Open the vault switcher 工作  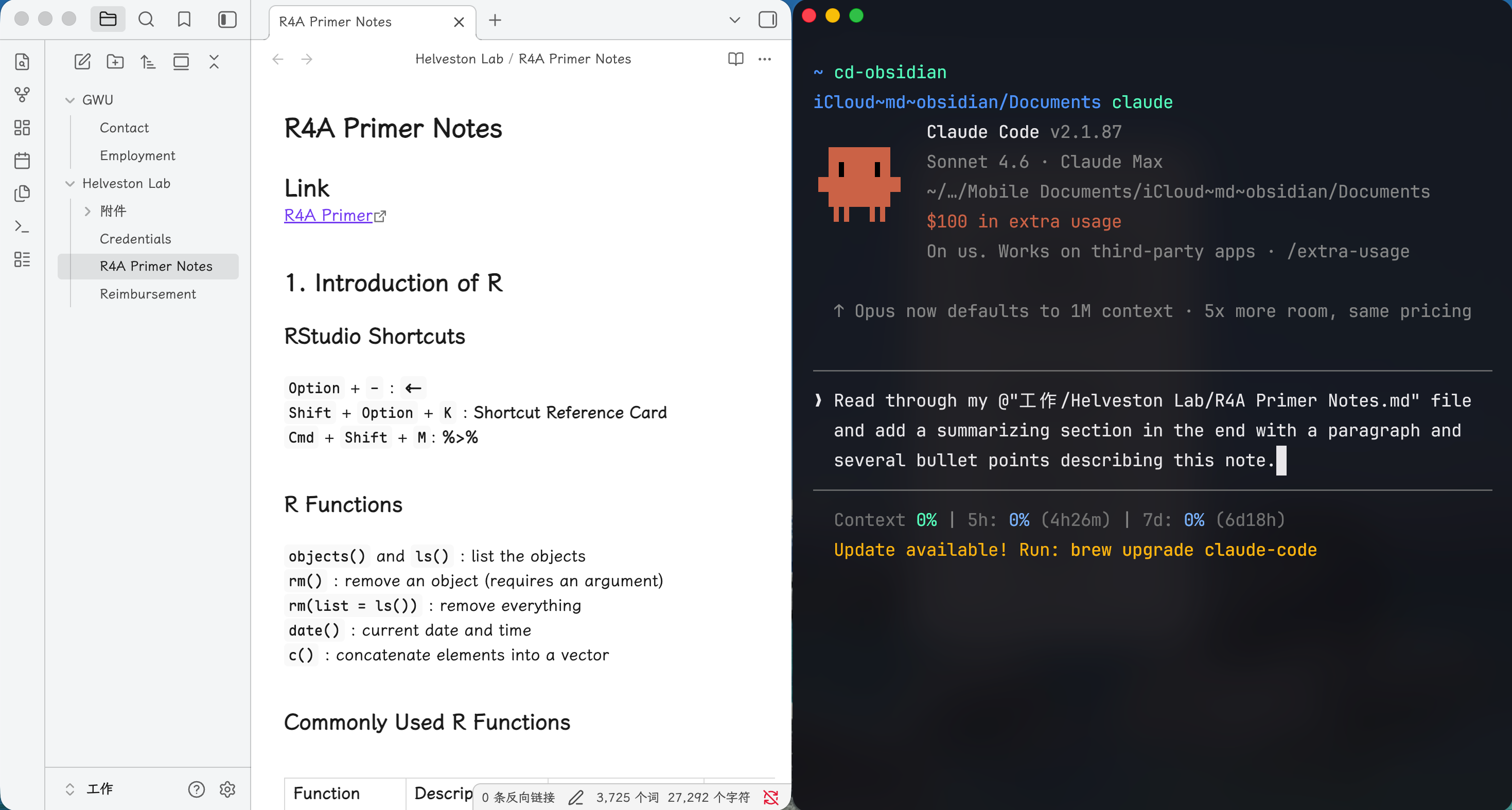point(99,788)
